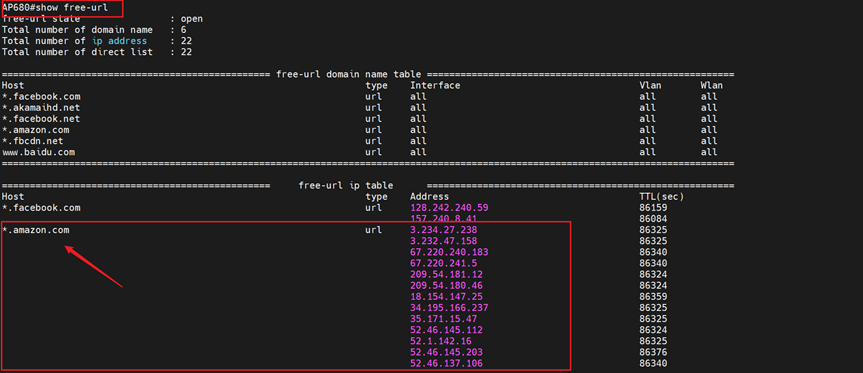Image resolution: width=863 pixels, height=373 pixels.
Task: Click the Interface "all" in the *.fbcdn.net row
Action: pos(418,141)
